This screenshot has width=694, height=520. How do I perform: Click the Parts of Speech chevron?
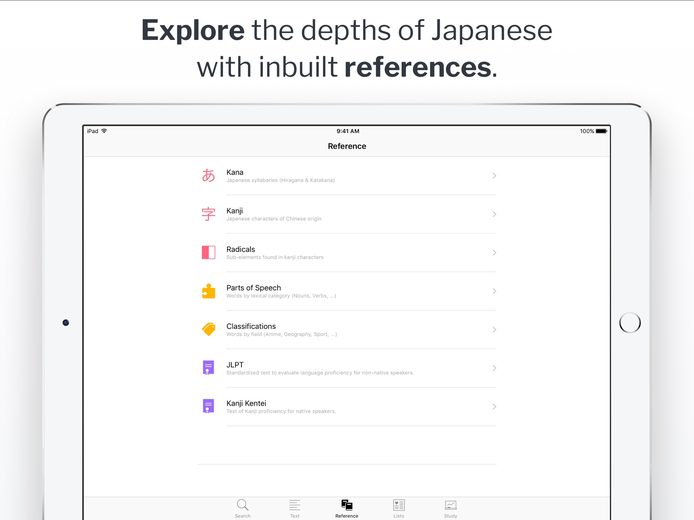pos(494,291)
